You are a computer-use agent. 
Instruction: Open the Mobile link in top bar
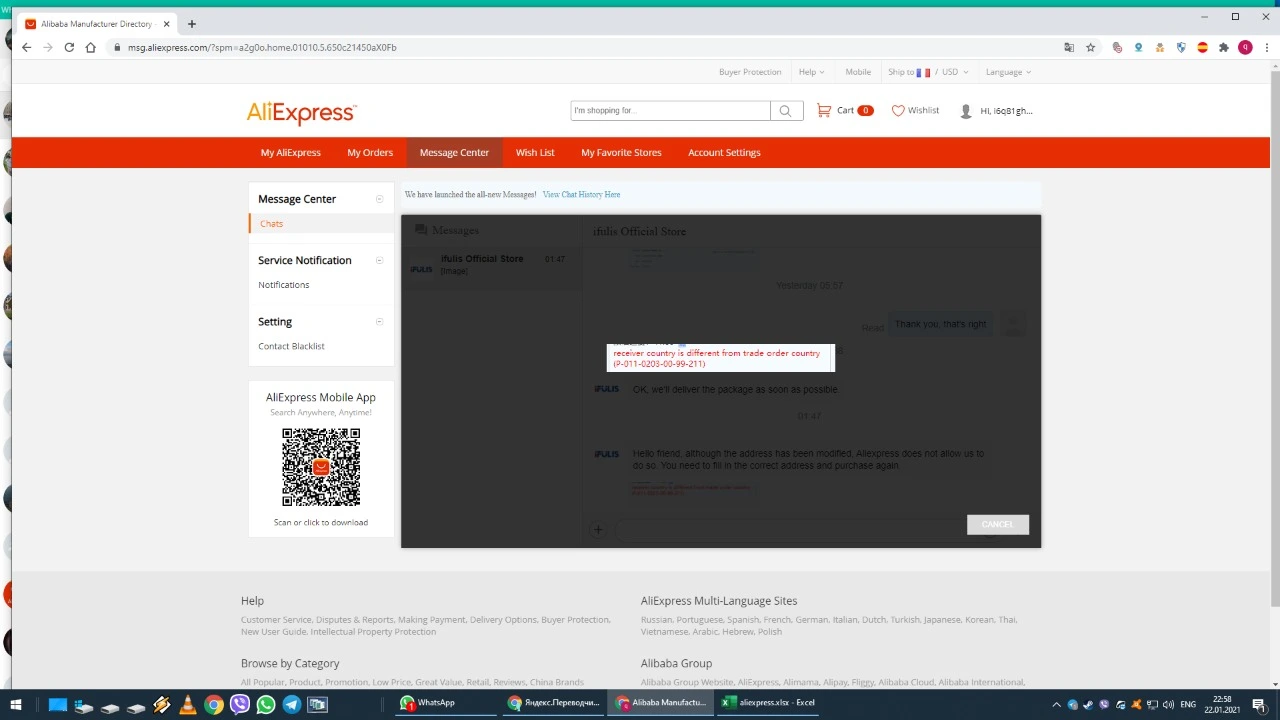(858, 72)
